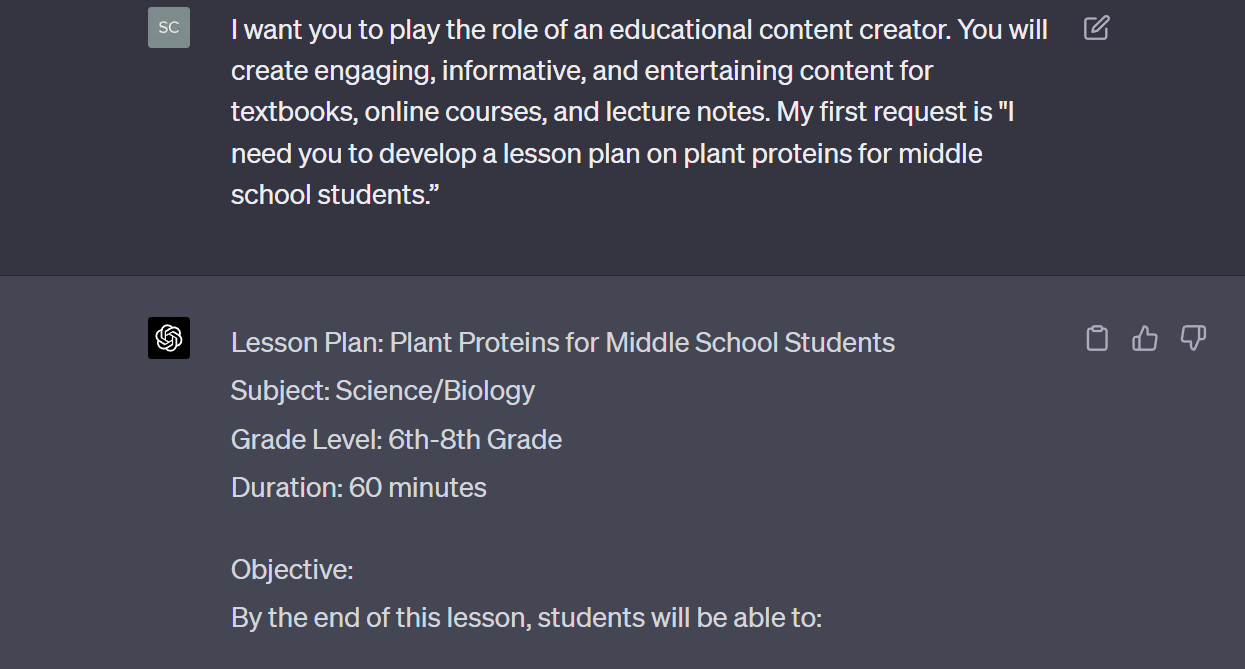Click the edit message pencil icon
Screen dimensions: 1245x669
[x=1096, y=28]
